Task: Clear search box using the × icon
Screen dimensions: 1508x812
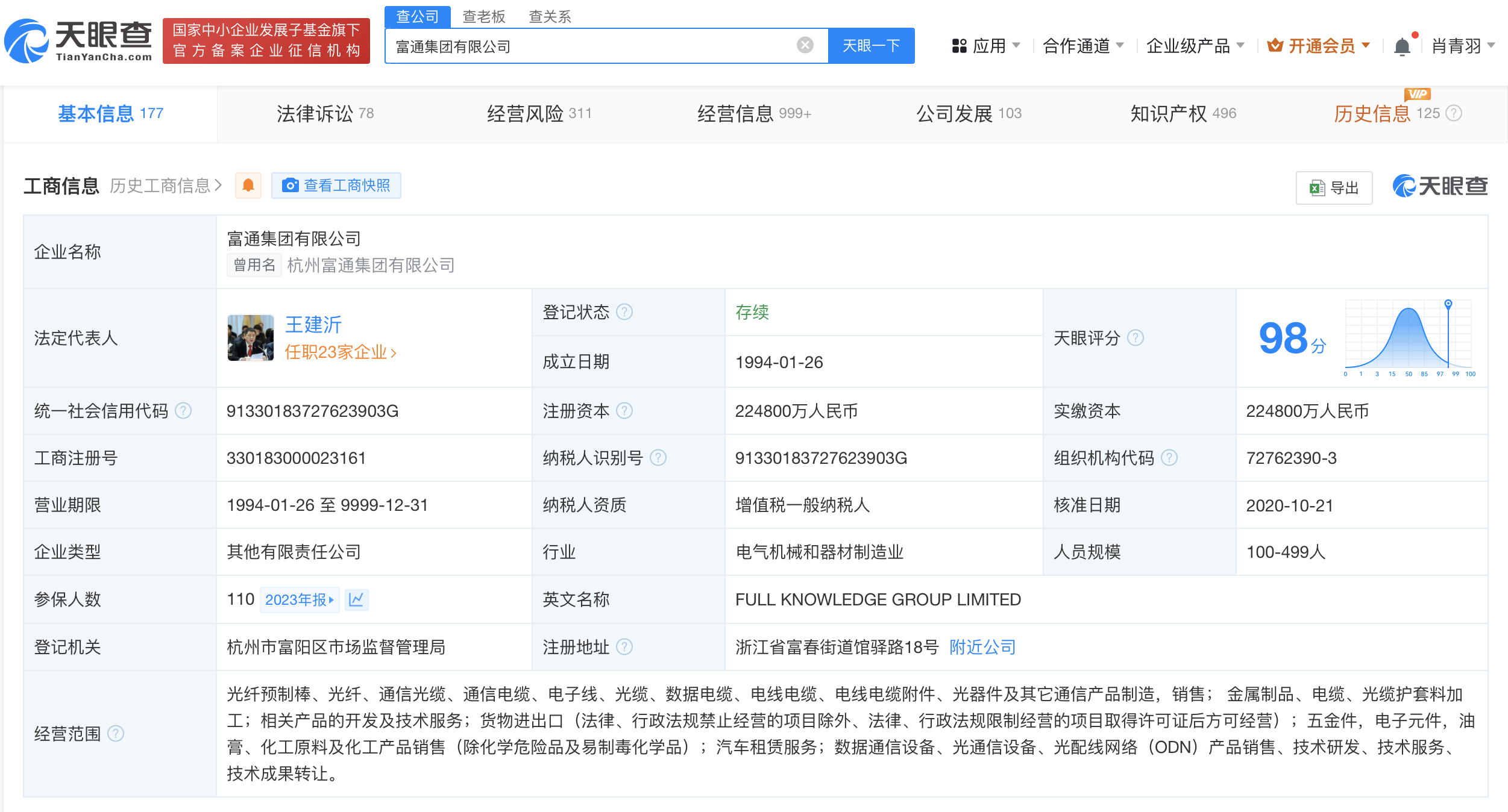Action: (x=804, y=45)
